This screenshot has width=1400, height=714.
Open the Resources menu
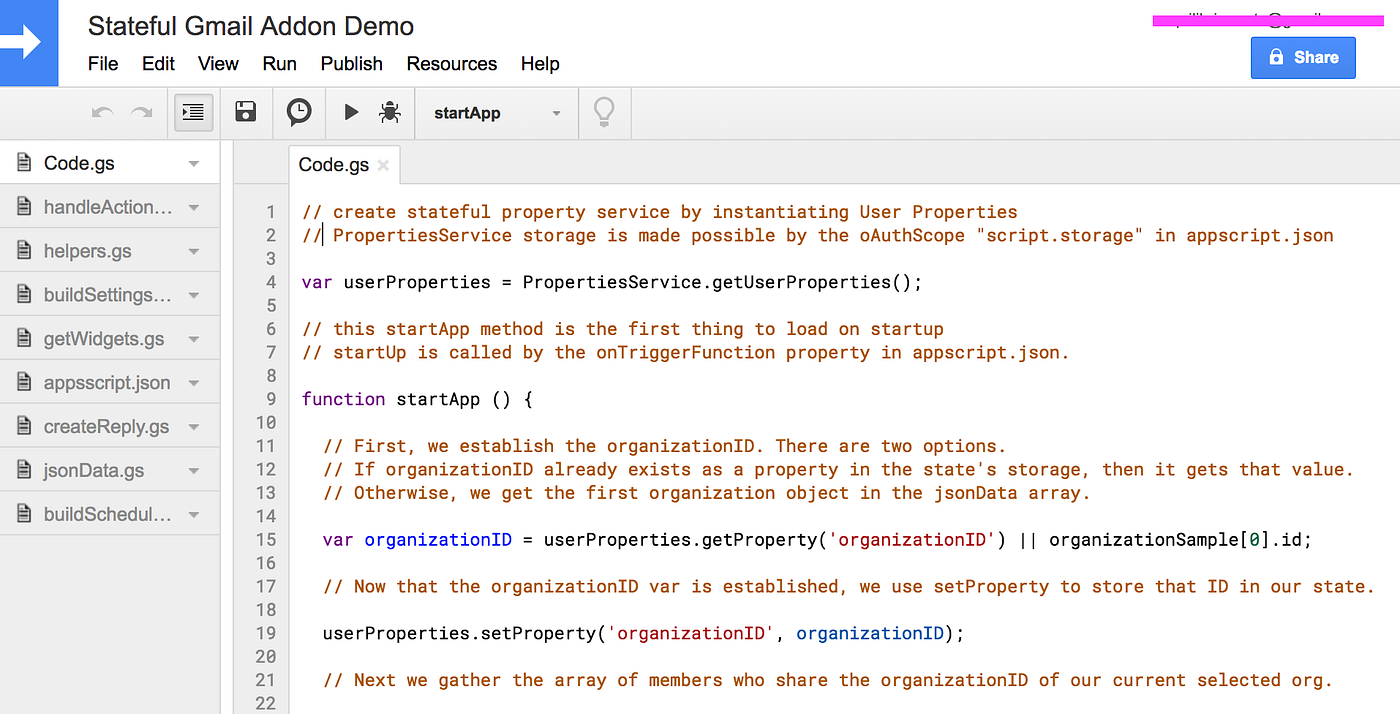pyautogui.click(x=451, y=63)
